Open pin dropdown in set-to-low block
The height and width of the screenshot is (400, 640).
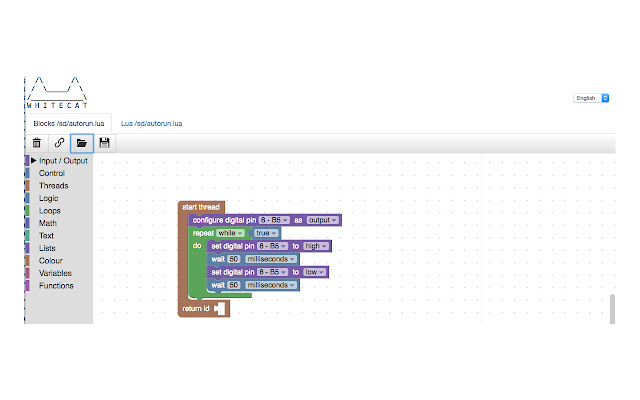click(x=272, y=272)
